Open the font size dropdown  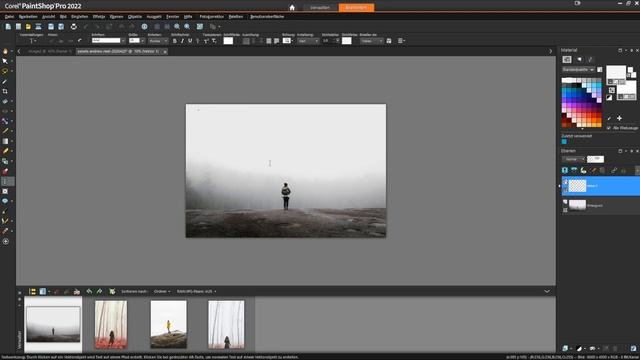click(142, 41)
